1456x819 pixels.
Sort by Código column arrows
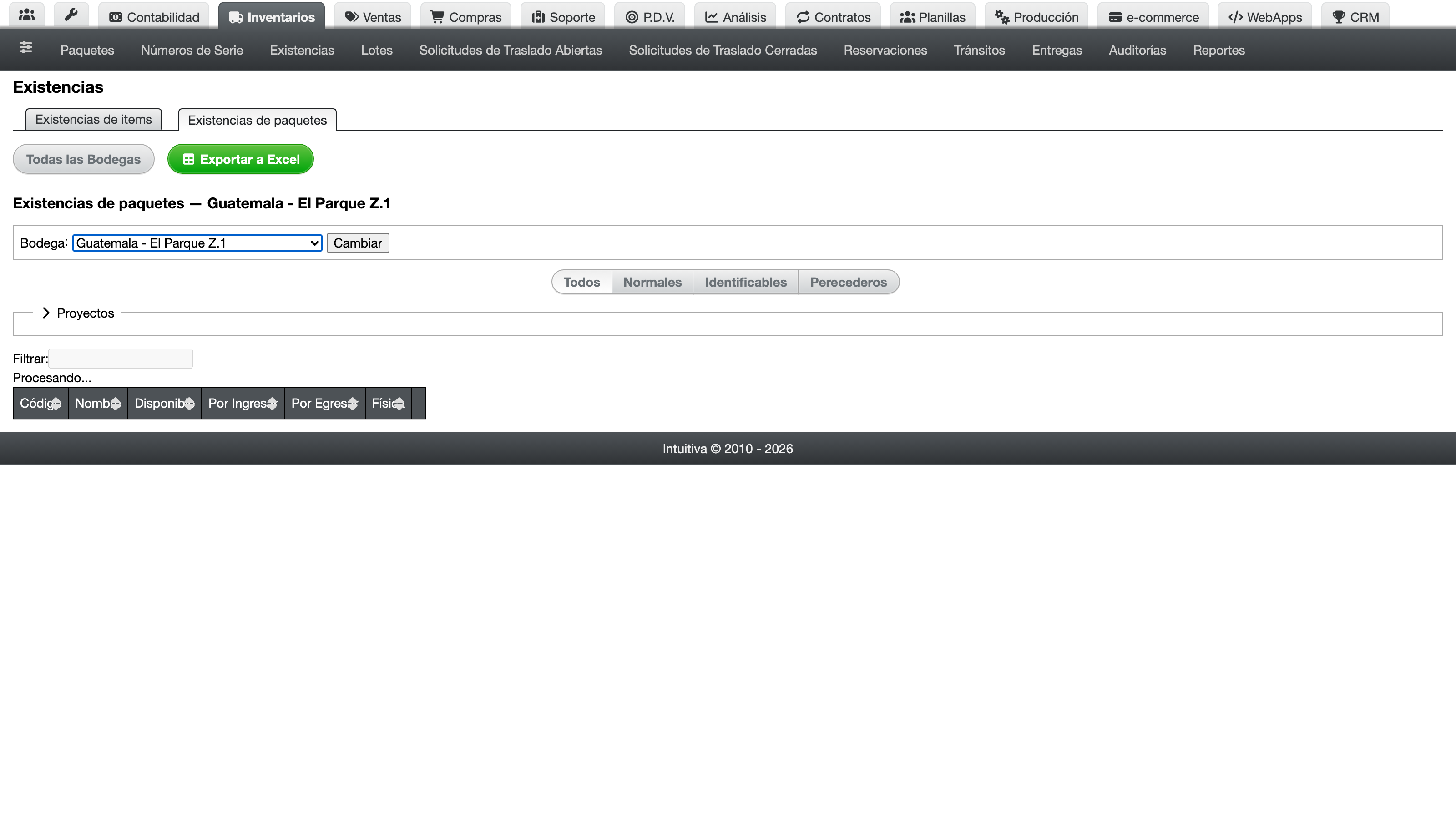pos(56,404)
